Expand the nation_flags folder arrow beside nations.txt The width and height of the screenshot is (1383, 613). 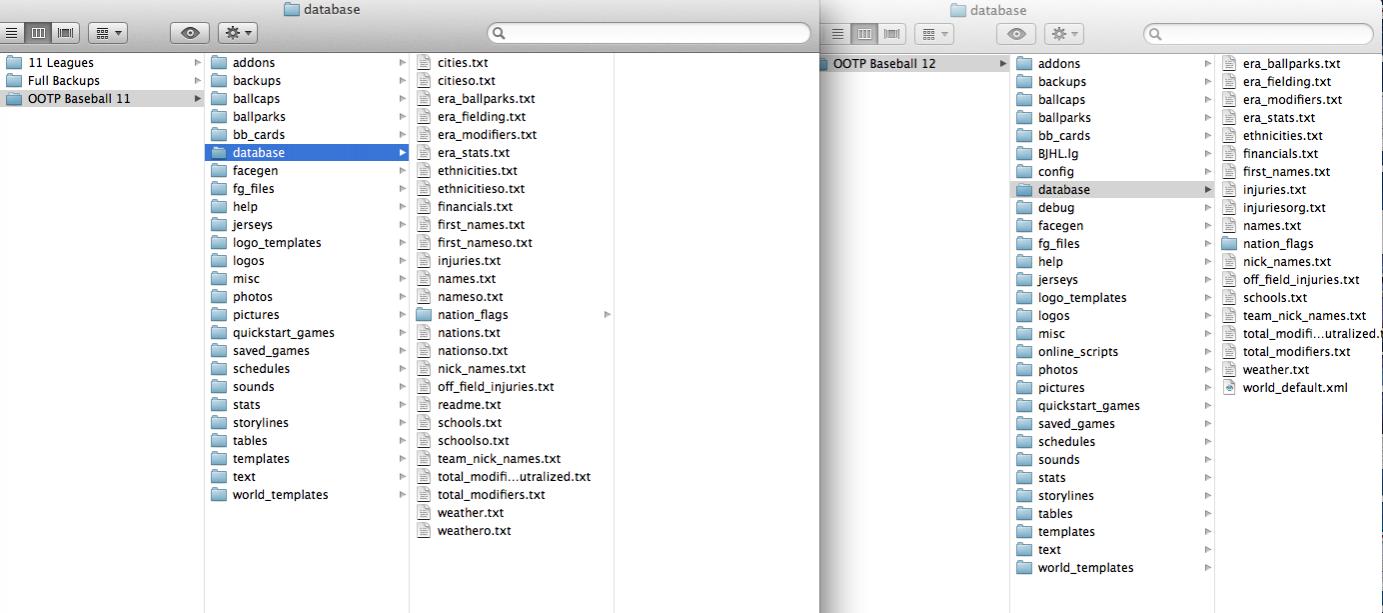(x=607, y=315)
